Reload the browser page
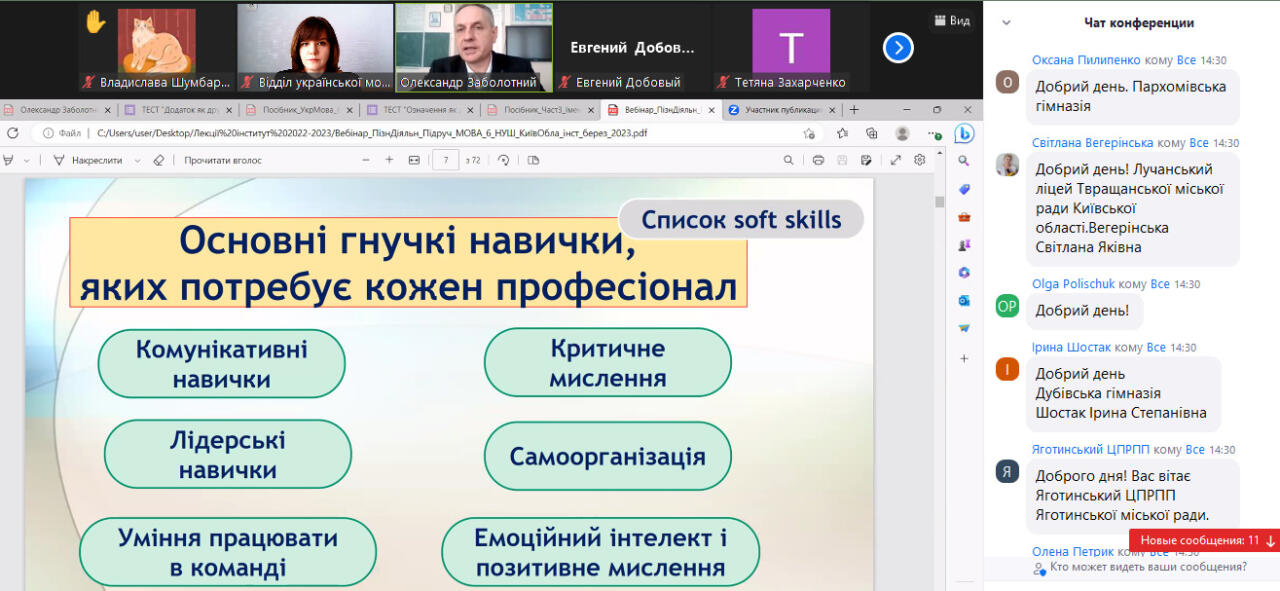 tap(13, 133)
